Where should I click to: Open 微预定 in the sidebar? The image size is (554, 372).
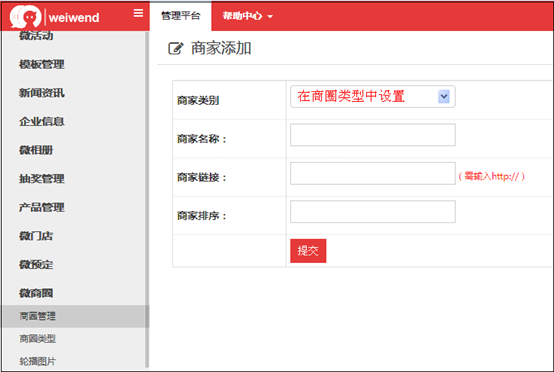tap(36, 265)
